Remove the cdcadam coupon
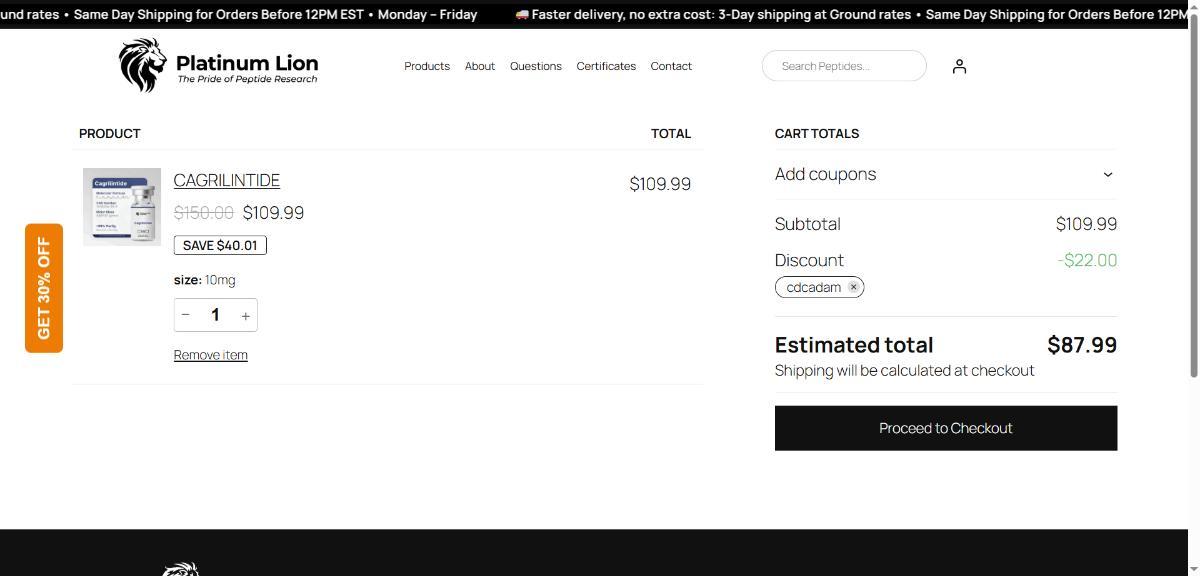The image size is (1200, 576). tap(853, 287)
